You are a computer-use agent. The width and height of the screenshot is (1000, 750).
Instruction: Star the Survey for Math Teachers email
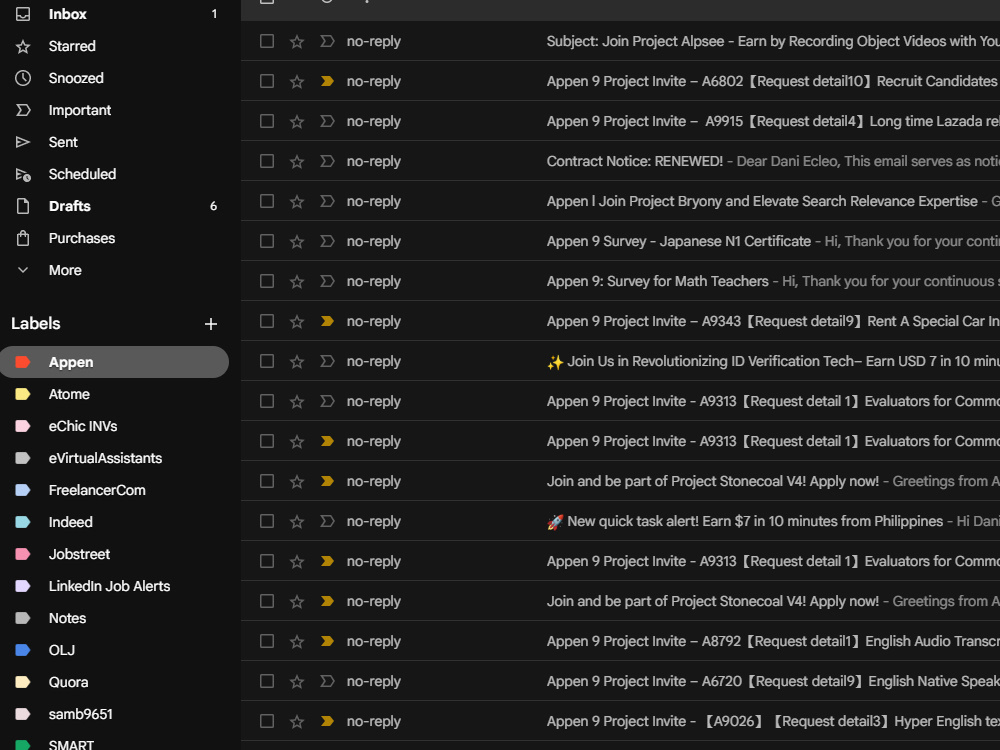[297, 281]
